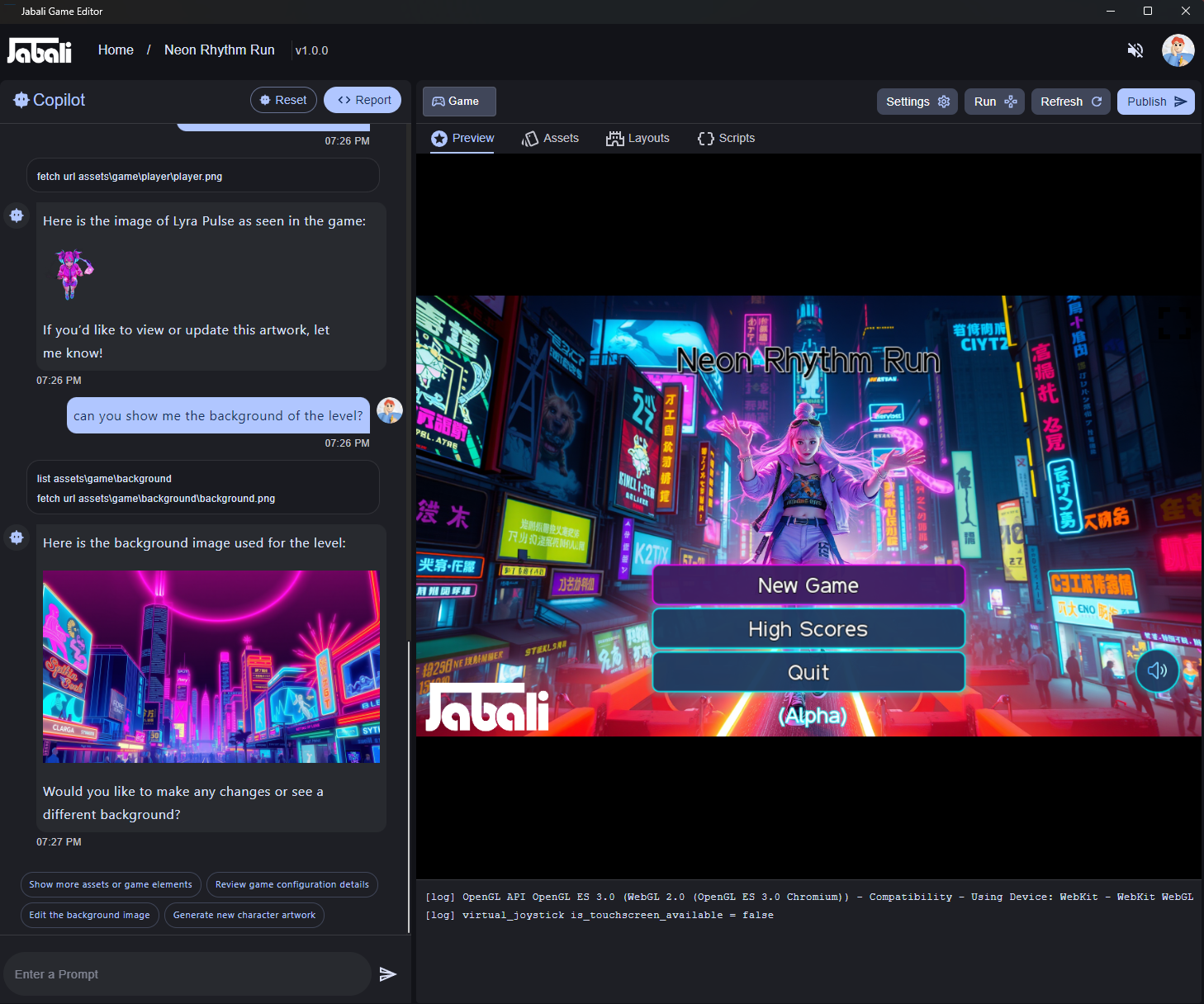Click the Jabali logo in header

click(x=40, y=50)
